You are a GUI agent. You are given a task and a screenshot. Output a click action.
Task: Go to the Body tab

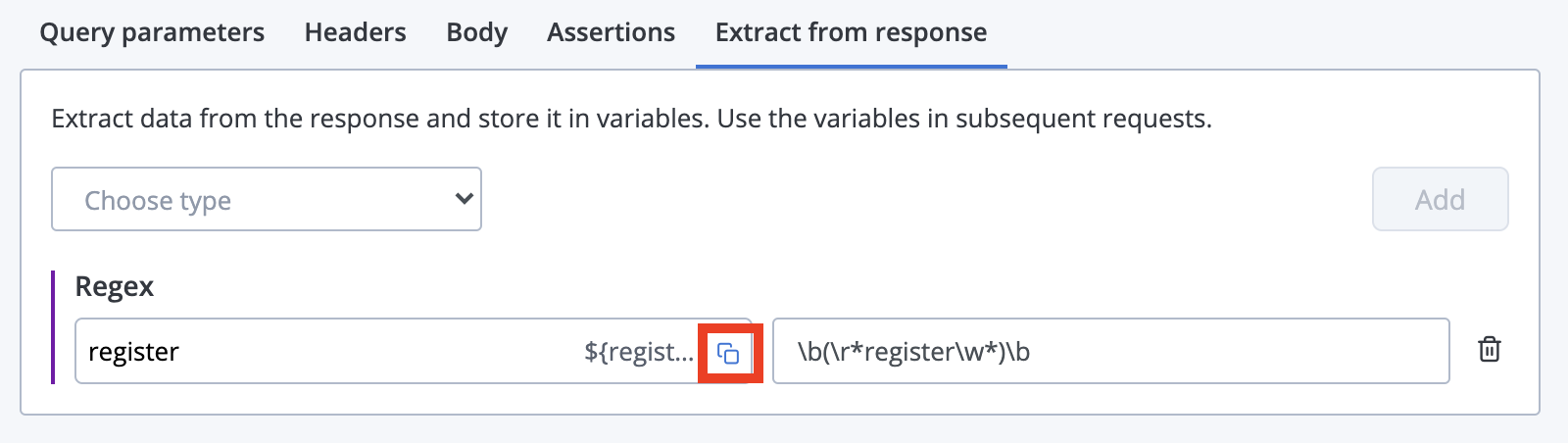477,32
